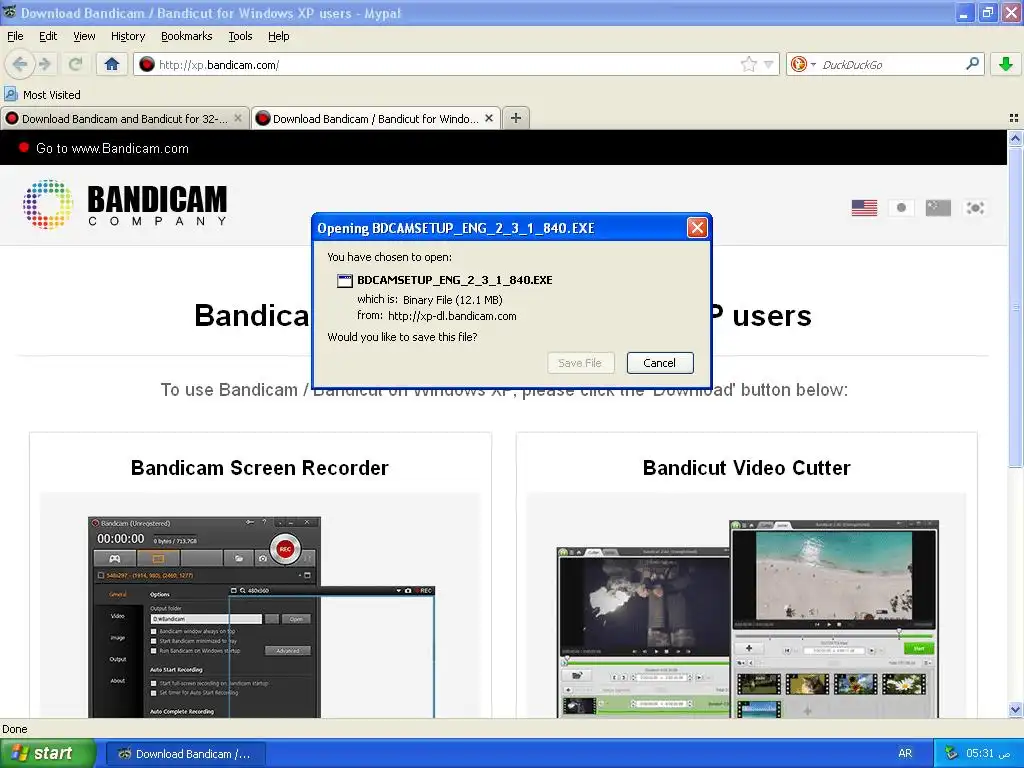
Task: Open downloads with the green arrow icon
Action: (x=1006, y=64)
